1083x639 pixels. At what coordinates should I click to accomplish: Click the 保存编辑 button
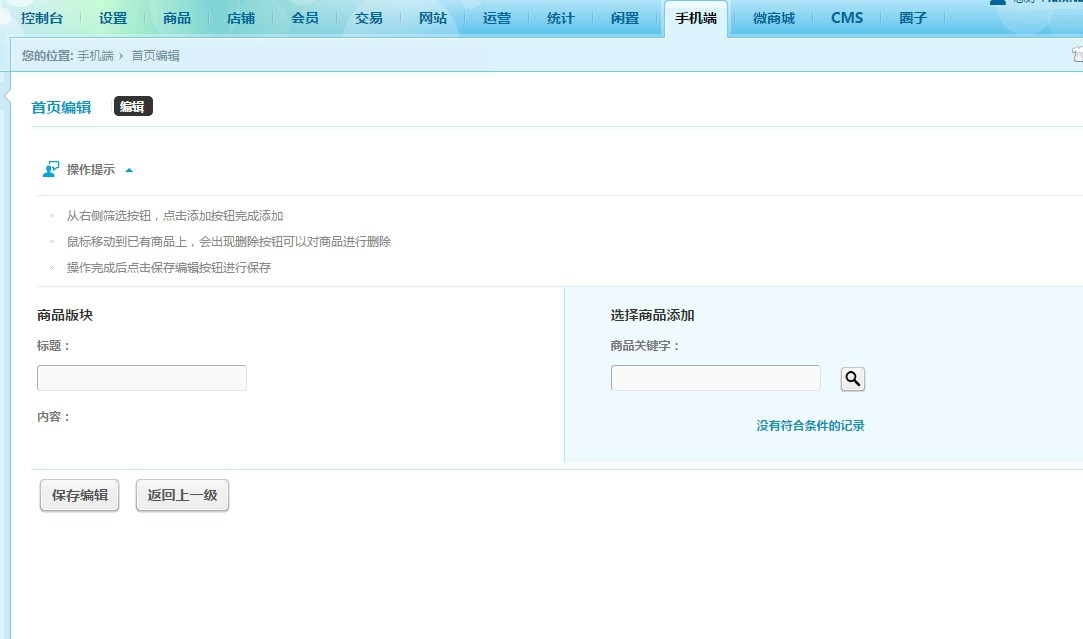coord(79,495)
